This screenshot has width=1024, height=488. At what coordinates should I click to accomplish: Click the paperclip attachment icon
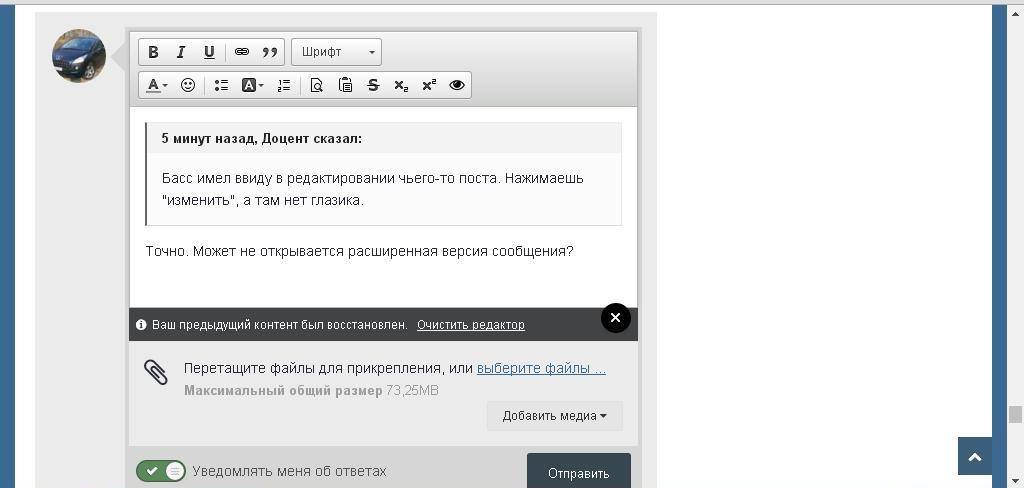(155, 373)
